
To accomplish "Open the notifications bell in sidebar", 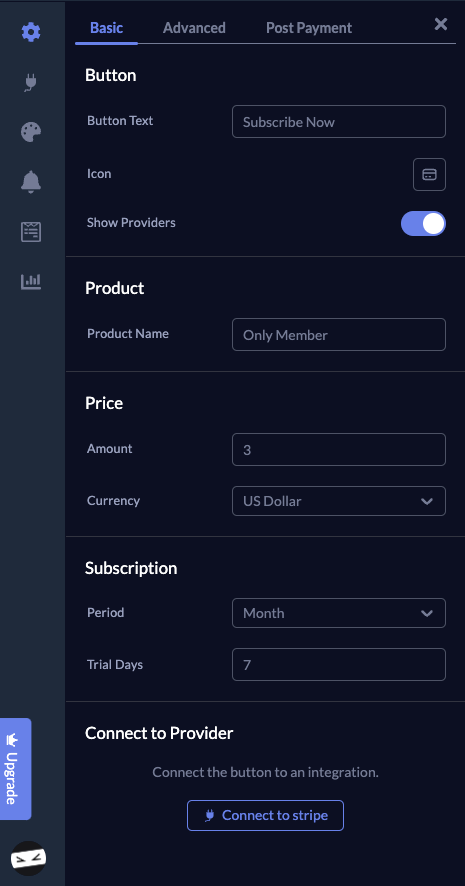I will pos(31,182).
